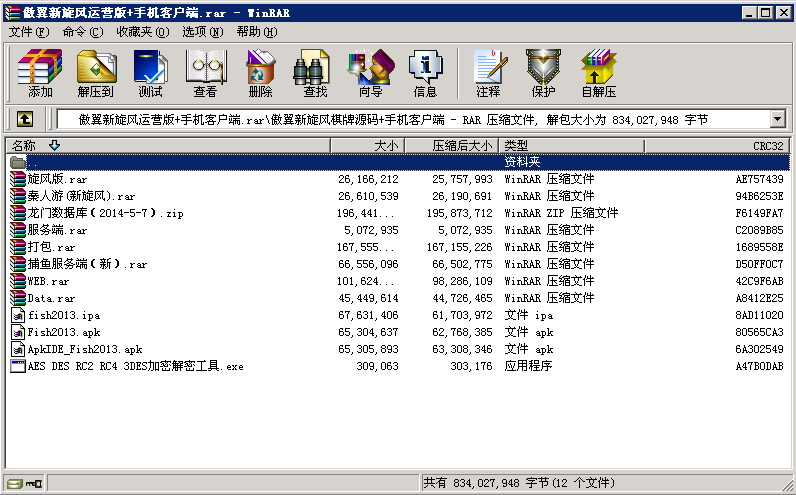Click the 解压到 (Extract To) toolbar icon

(x=95, y=74)
